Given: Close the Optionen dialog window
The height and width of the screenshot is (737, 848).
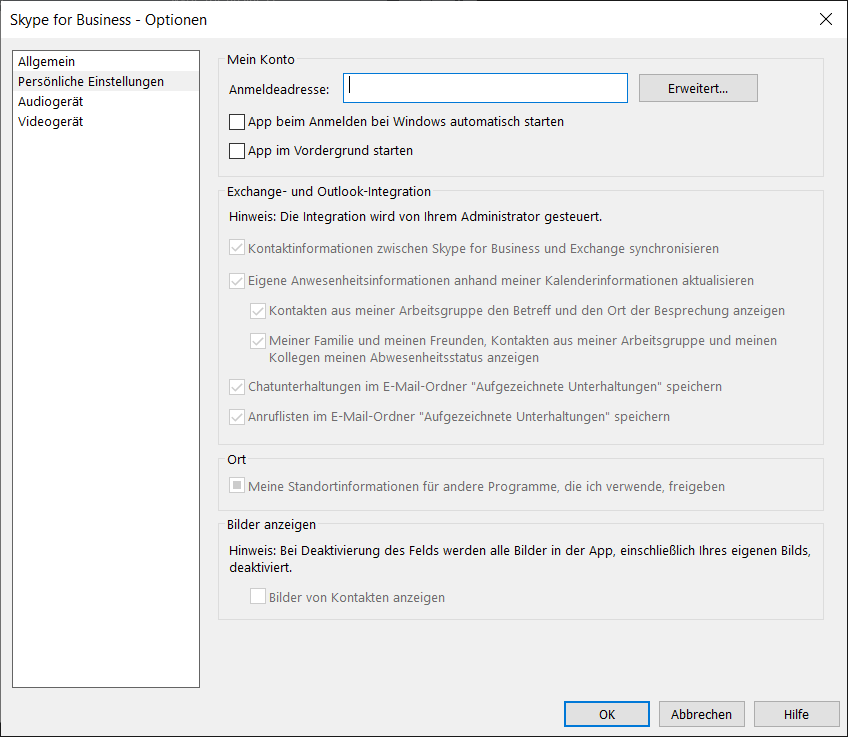Looking at the screenshot, I should tap(825, 19).
